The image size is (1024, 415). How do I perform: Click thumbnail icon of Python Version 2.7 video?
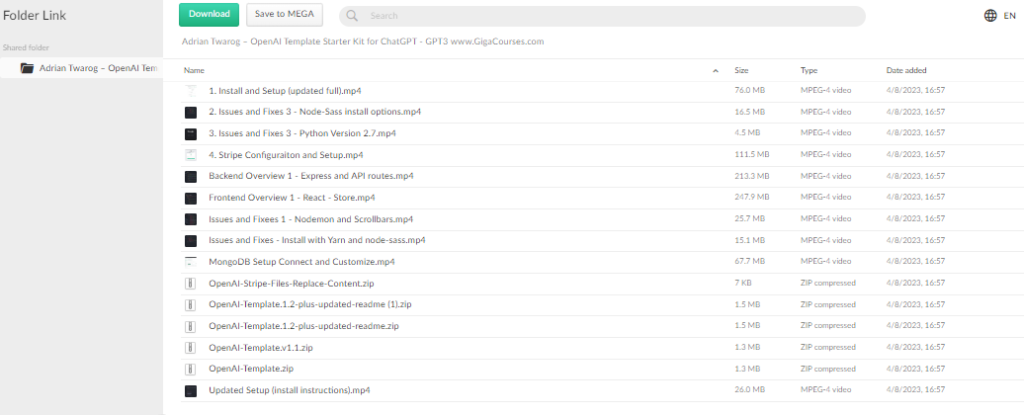point(191,134)
